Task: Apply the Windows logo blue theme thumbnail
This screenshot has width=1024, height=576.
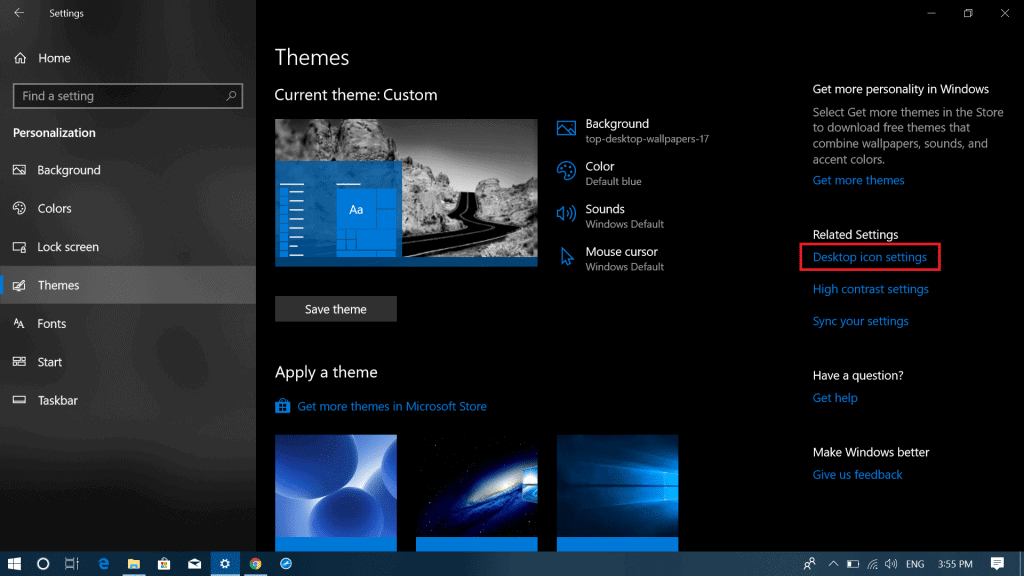Action: [x=617, y=492]
